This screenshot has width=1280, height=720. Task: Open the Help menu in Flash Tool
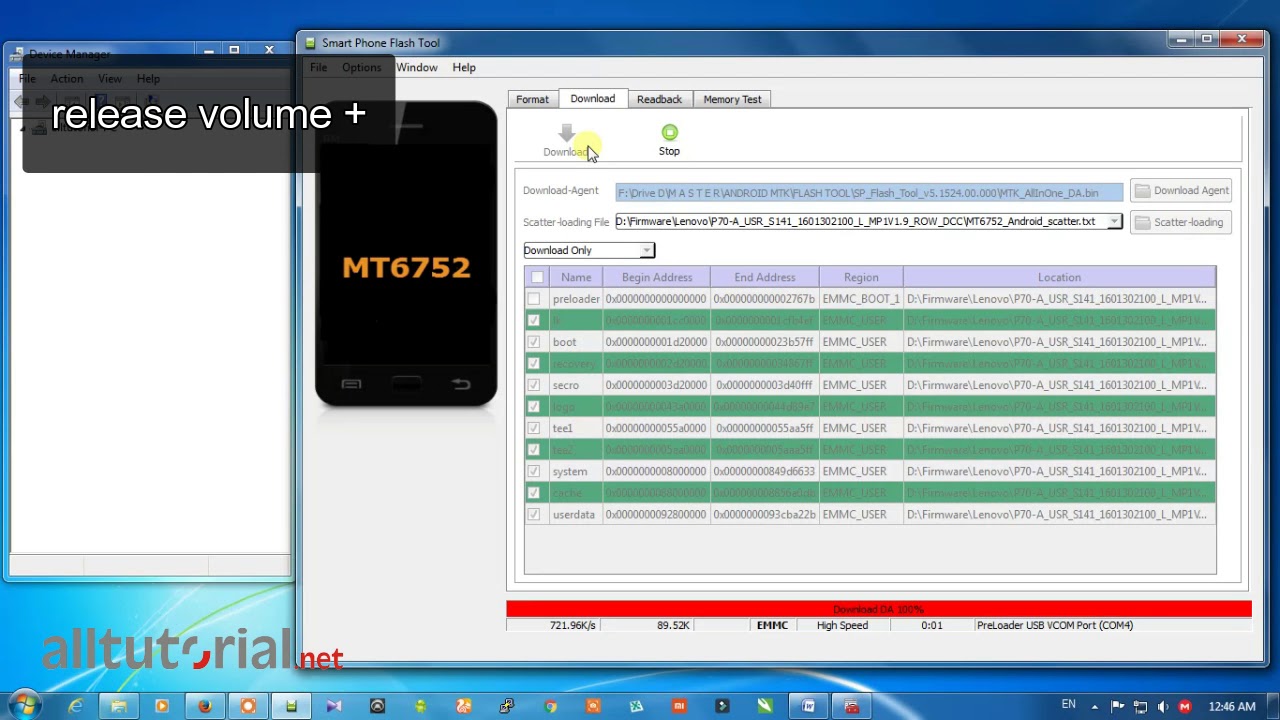[x=464, y=68]
